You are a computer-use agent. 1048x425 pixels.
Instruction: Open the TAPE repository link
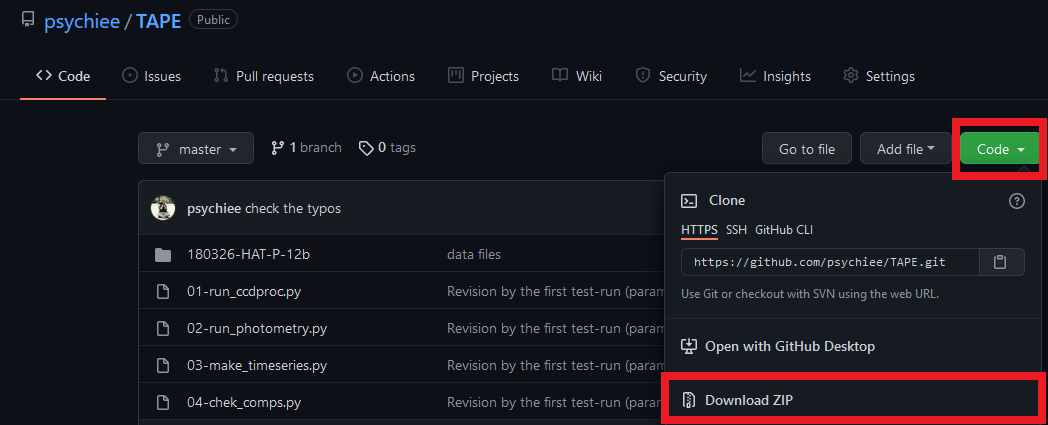(158, 21)
